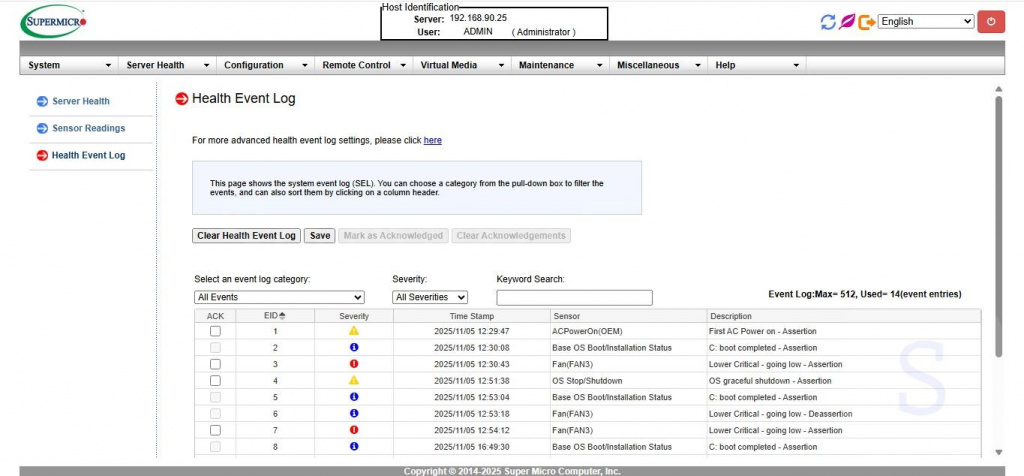This screenshot has height=476, width=1024.
Task: Click the purple leaf icon in header
Action: [x=847, y=21]
